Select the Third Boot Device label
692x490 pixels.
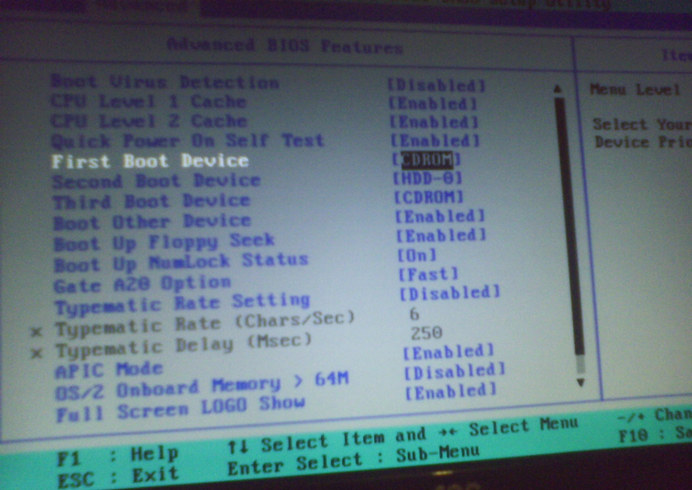[x=152, y=202]
